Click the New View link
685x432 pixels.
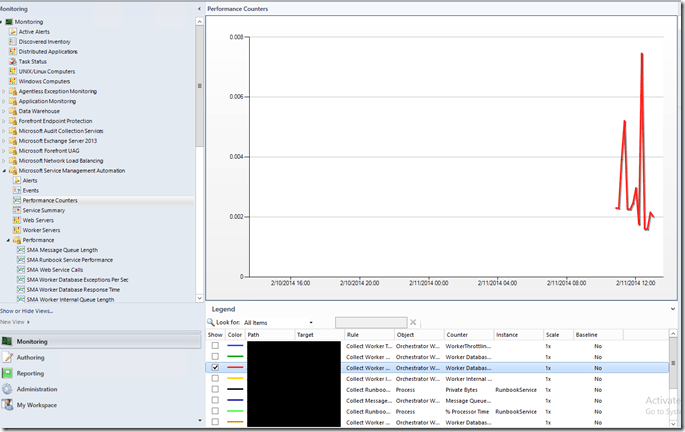pos(13,322)
